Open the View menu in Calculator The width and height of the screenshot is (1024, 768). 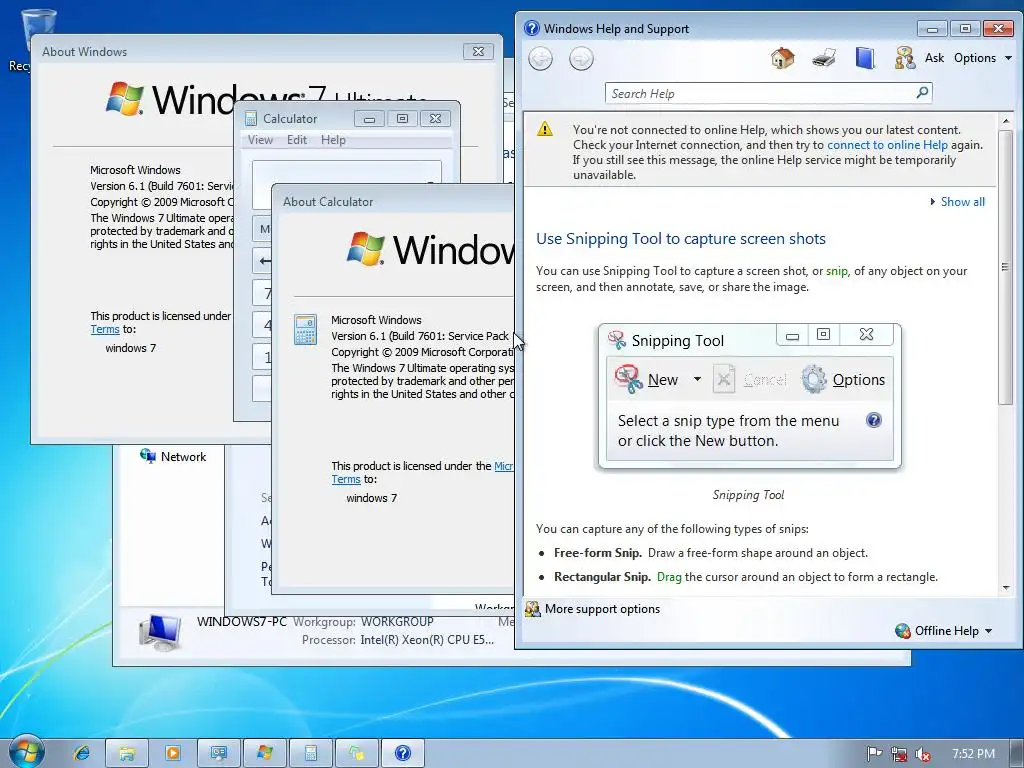(x=260, y=140)
